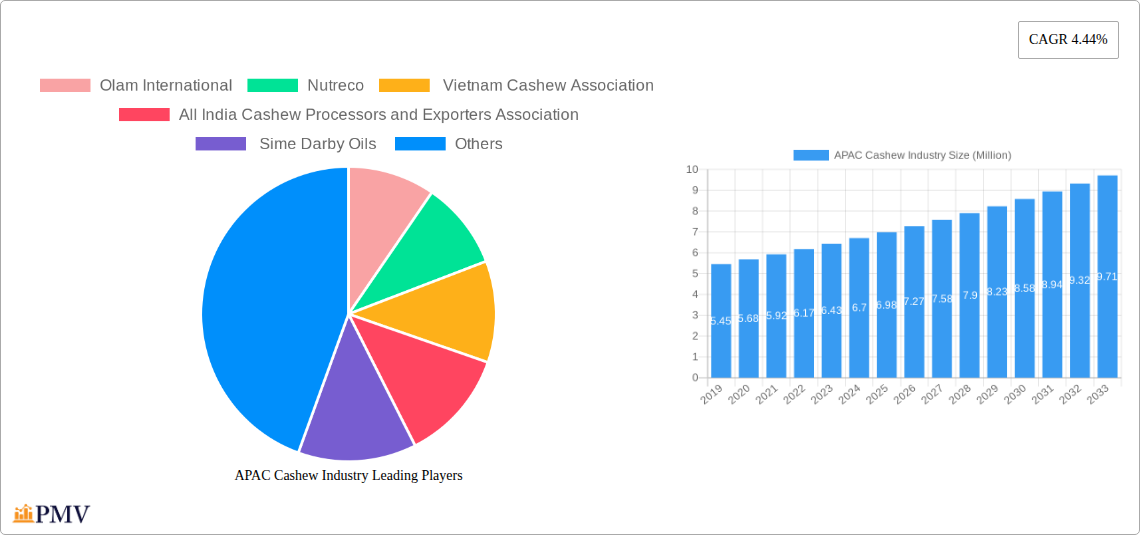Click the 2019 bar labeled 5.45

pyautogui.click(x=721, y=321)
